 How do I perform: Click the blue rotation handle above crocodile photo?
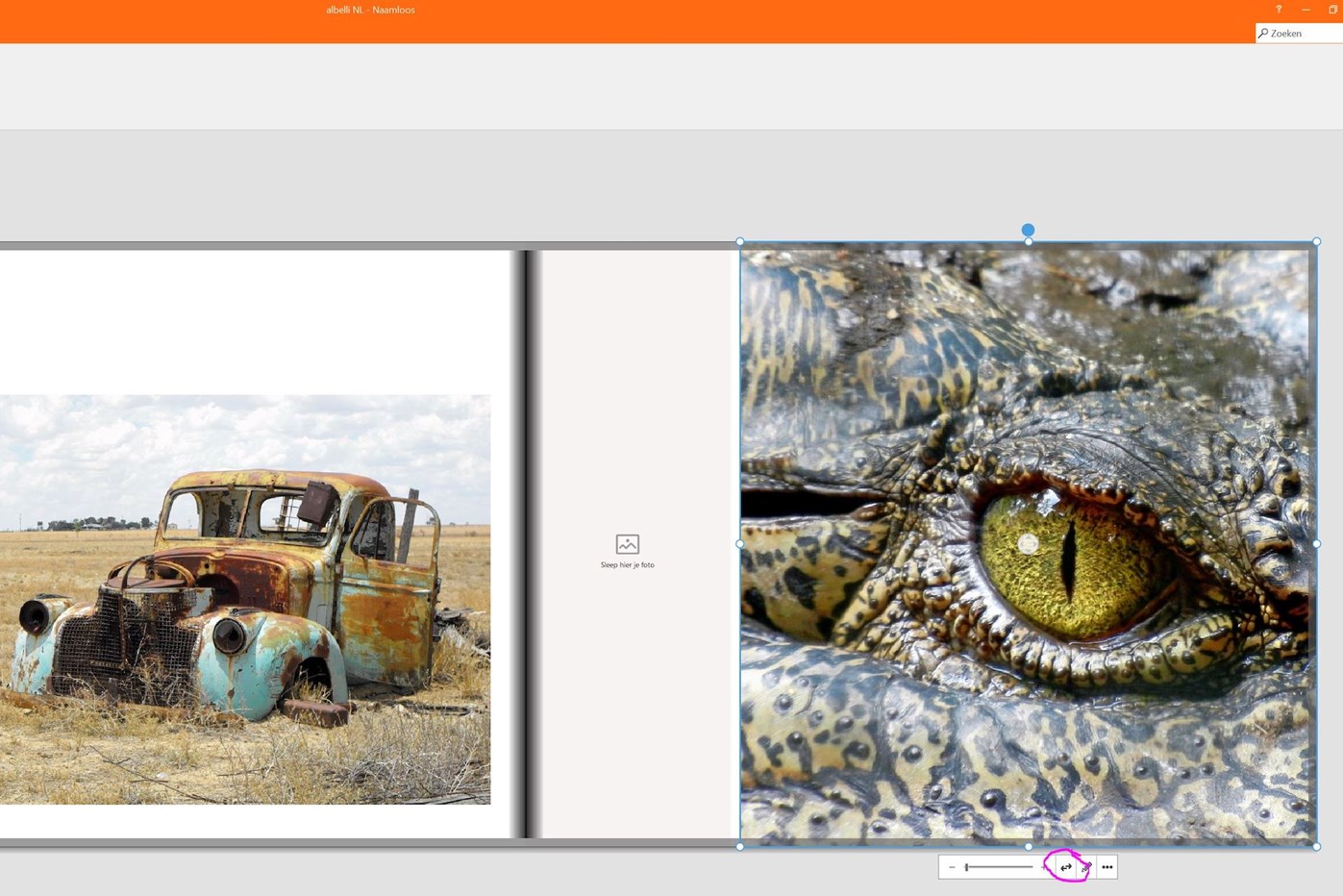click(x=1028, y=230)
